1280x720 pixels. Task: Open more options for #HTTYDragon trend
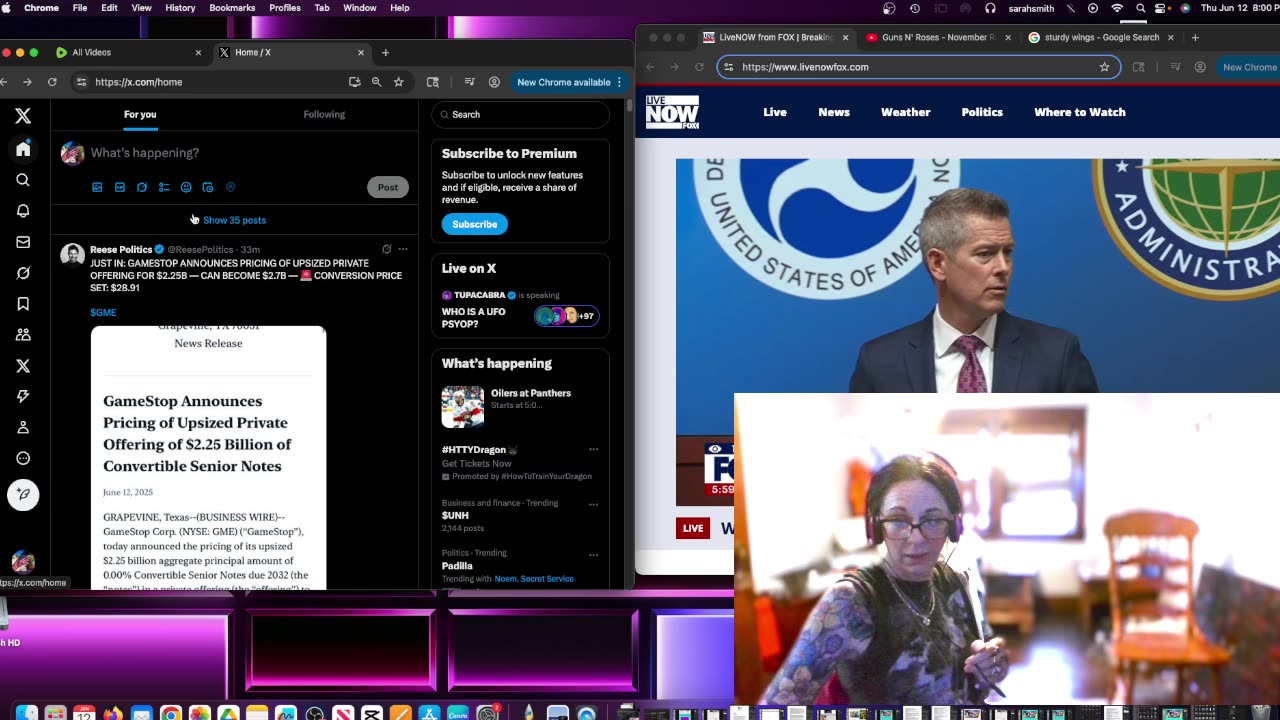tap(593, 449)
